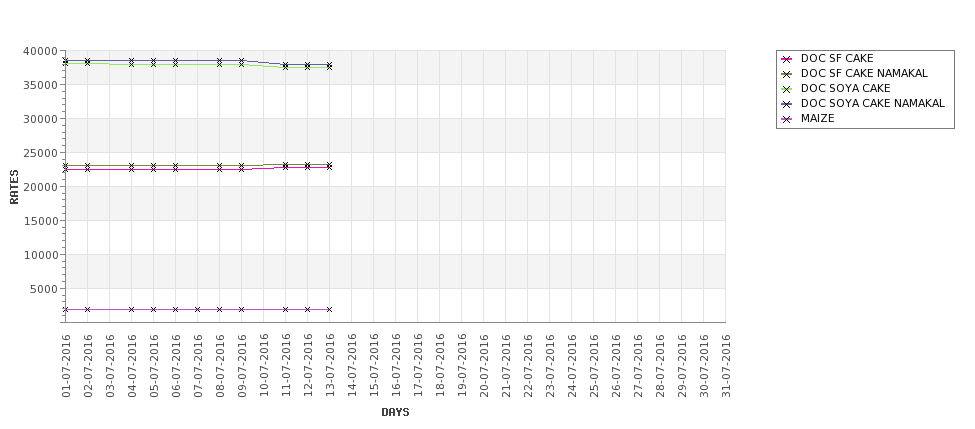Click the 40000 label on the rates axis
The width and height of the screenshot is (975, 429).
40,51
